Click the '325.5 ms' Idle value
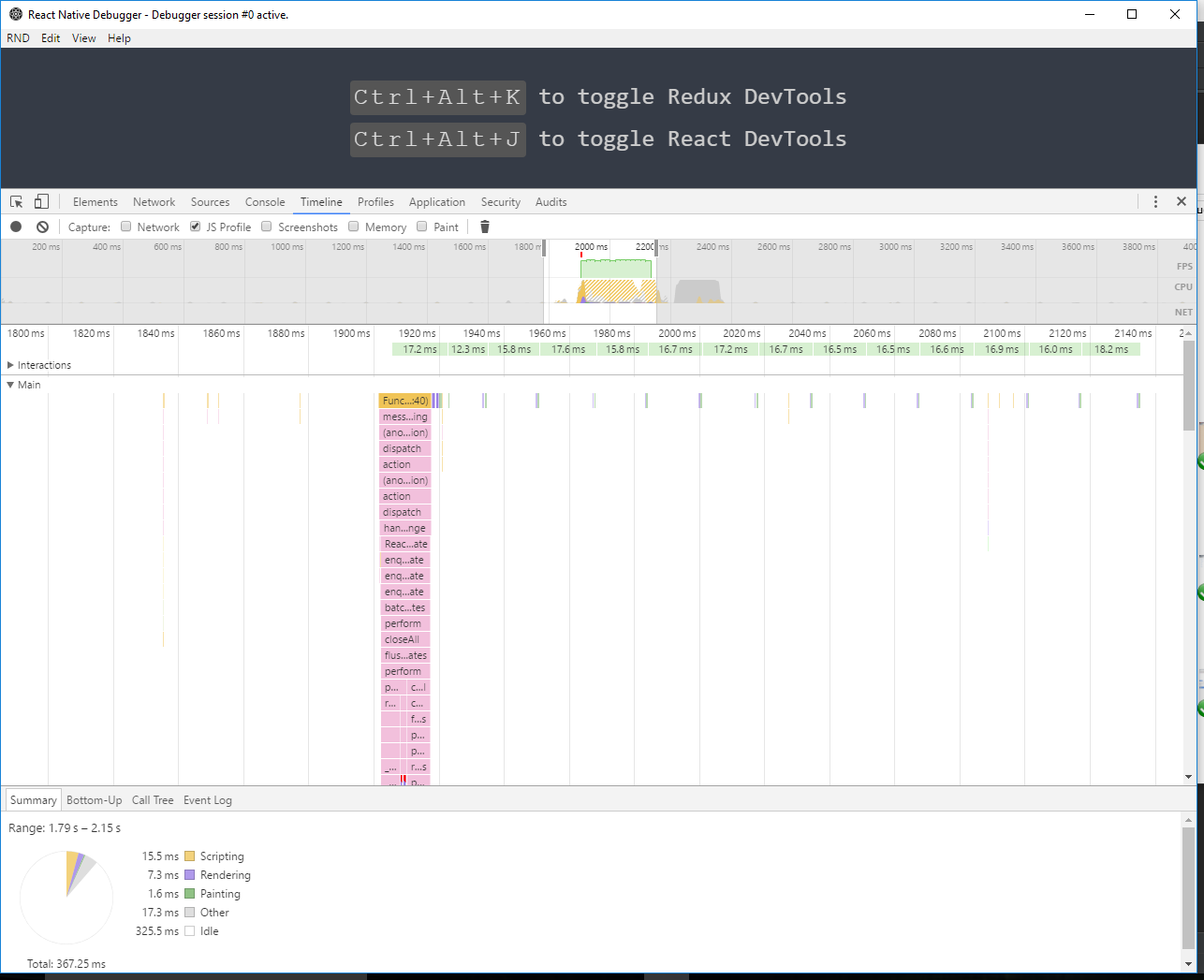The width and height of the screenshot is (1204, 980). pyautogui.click(x=157, y=931)
